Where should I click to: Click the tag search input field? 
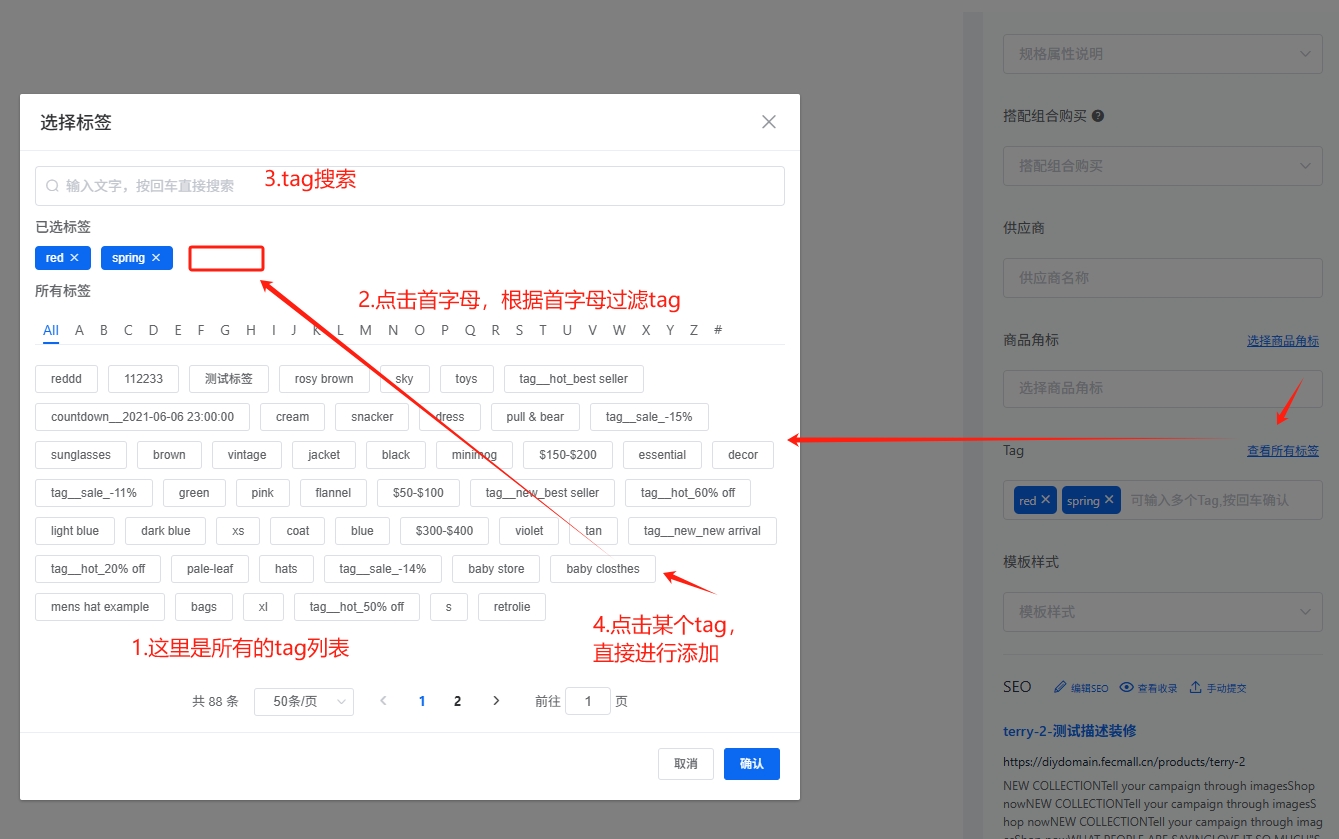coord(410,186)
